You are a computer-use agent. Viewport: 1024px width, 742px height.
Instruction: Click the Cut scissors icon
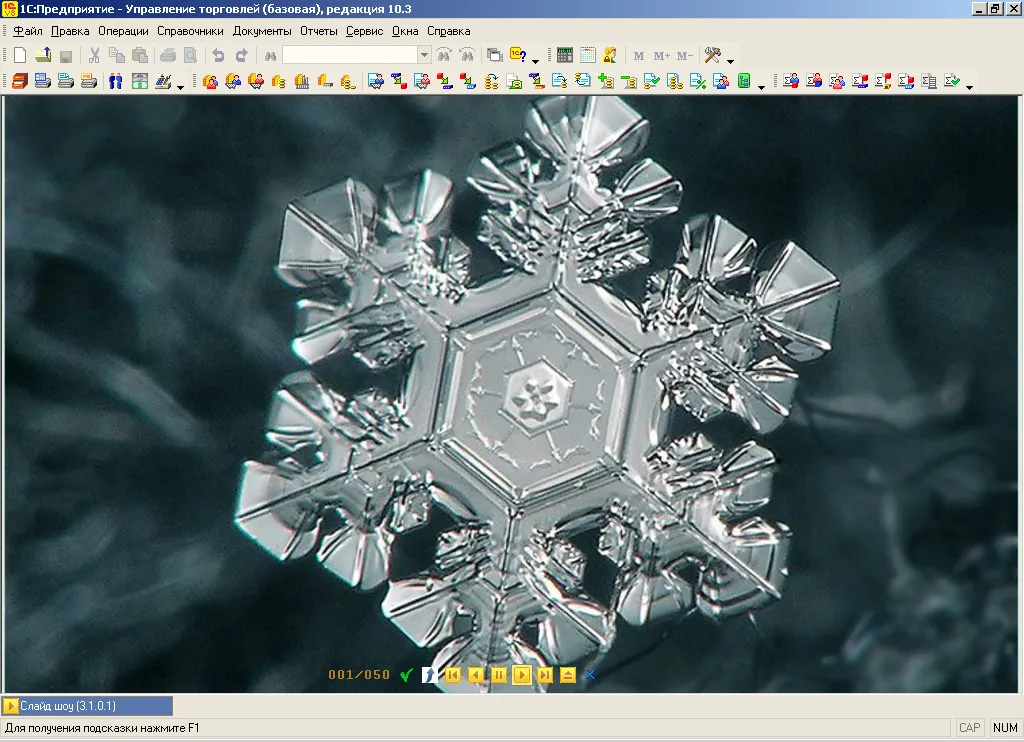click(x=94, y=56)
